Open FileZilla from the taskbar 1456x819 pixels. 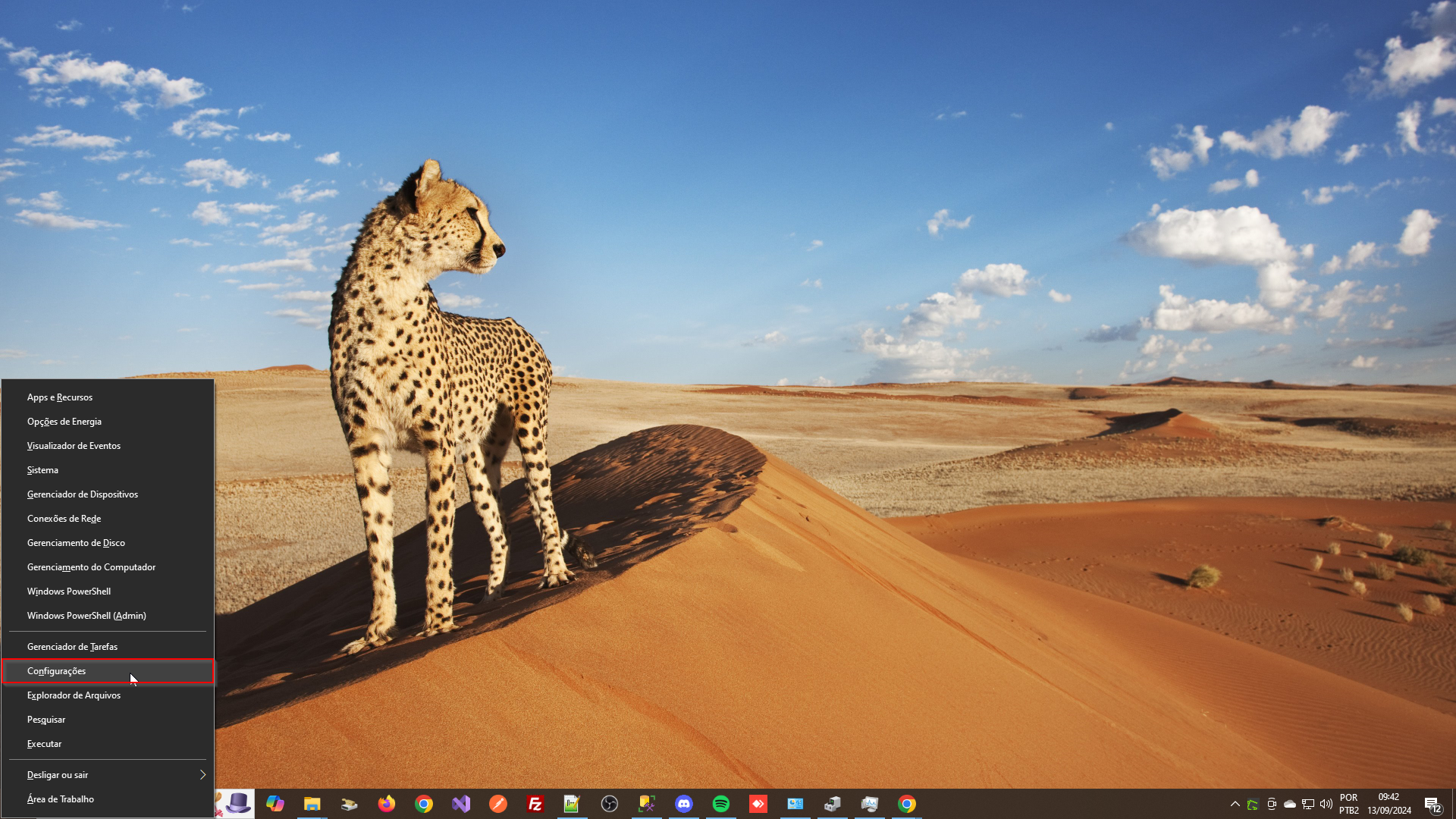(535, 804)
